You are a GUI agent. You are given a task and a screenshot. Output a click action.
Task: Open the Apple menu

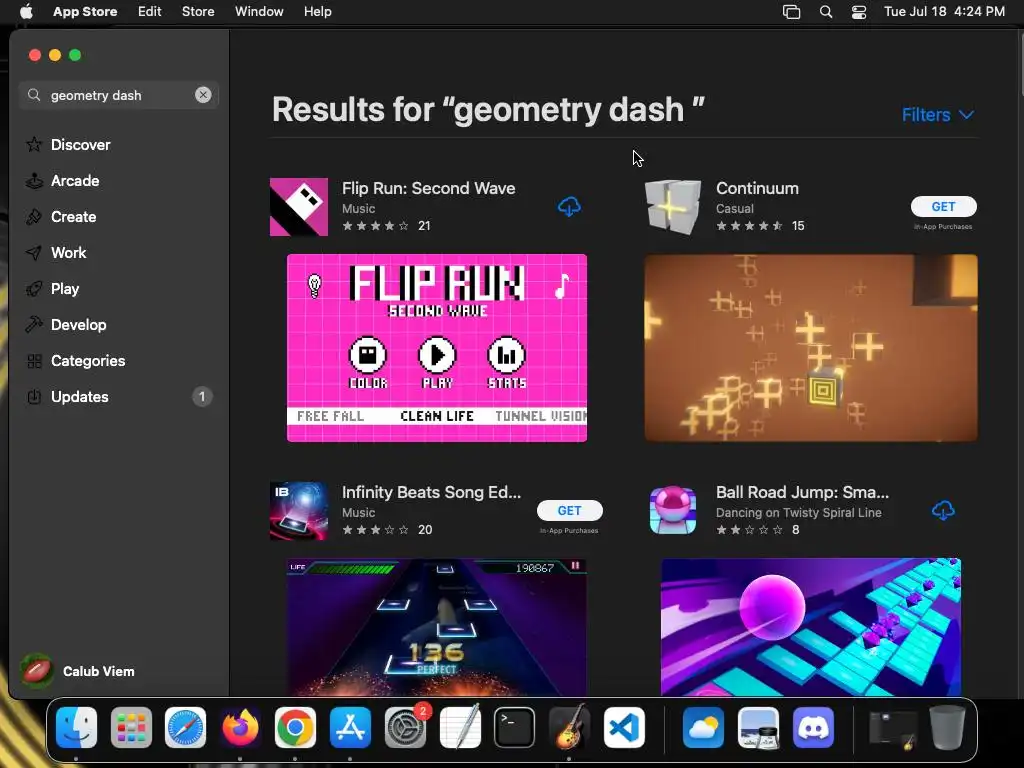tap(26, 12)
